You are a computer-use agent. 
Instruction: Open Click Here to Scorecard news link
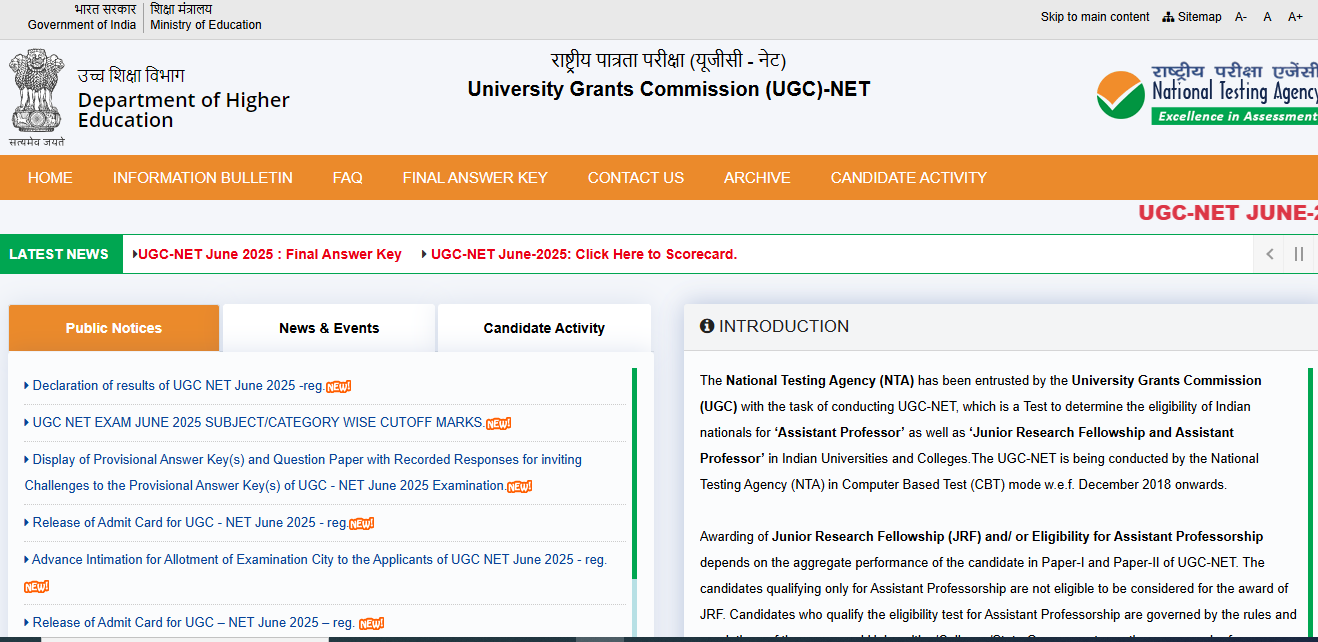[x=584, y=254]
